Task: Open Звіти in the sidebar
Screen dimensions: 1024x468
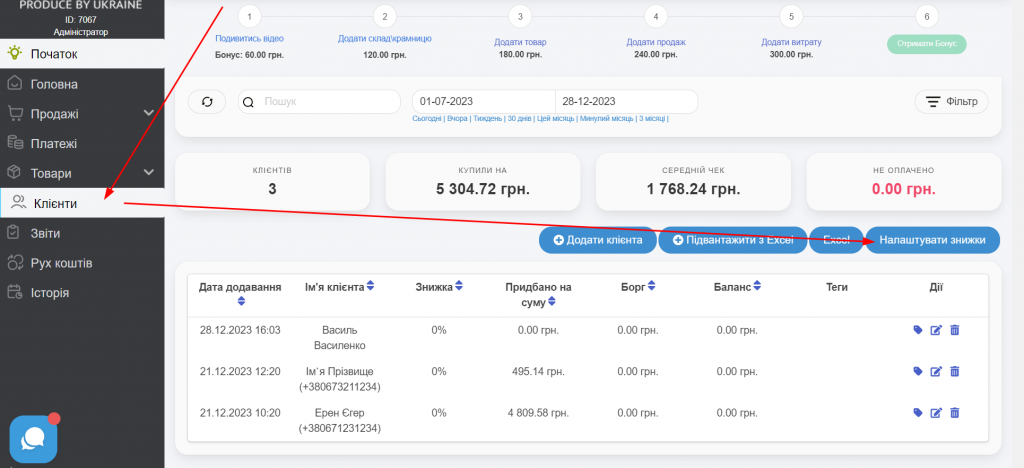Action: click(45, 233)
